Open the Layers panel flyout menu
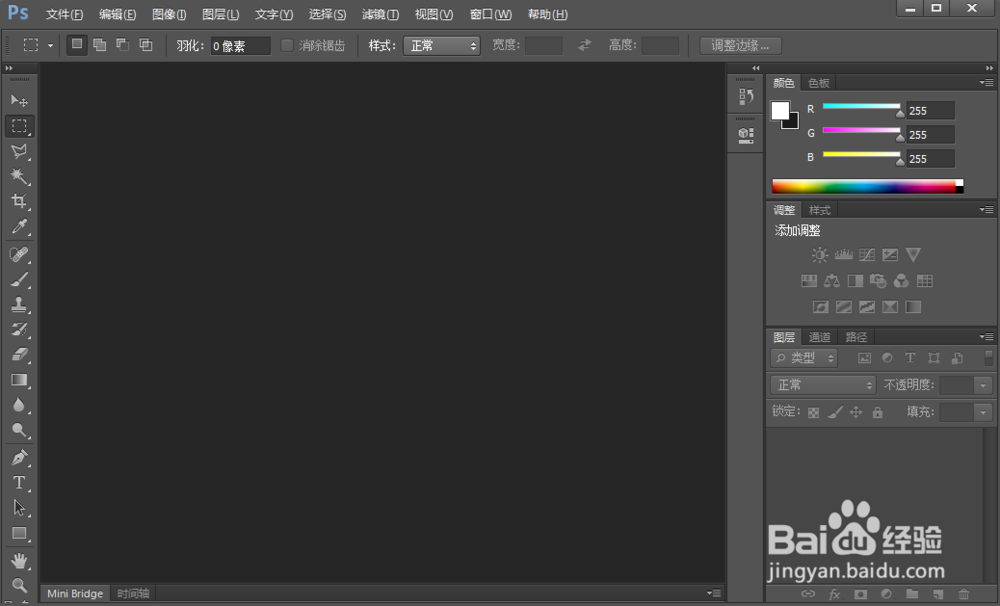1000x606 pixels. point(986,337)
